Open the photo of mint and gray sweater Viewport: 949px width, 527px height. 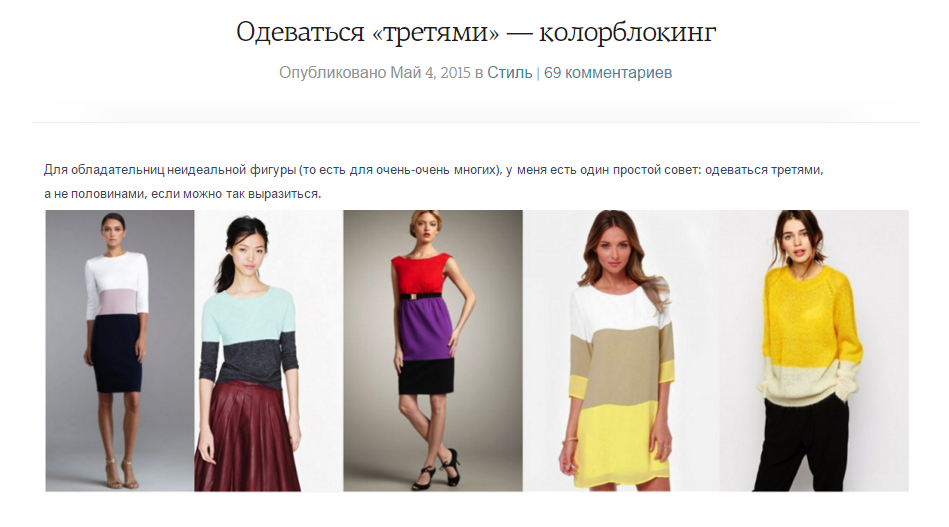tap(269, 350)
